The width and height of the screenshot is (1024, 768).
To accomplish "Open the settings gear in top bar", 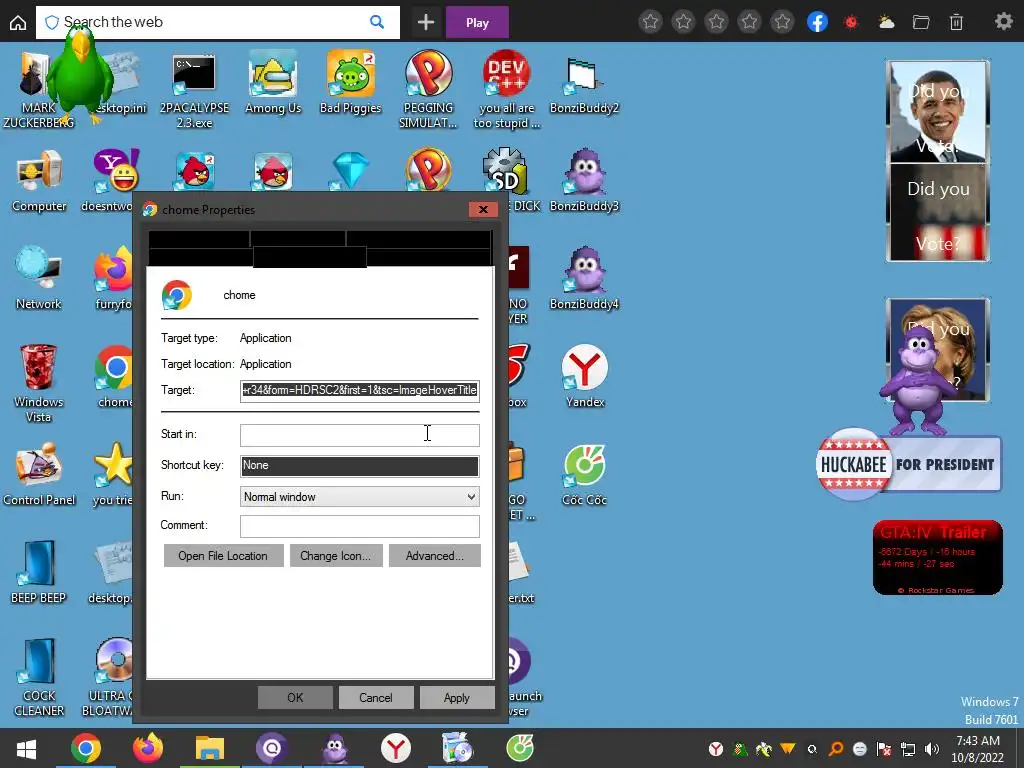I will point(1004,22).
